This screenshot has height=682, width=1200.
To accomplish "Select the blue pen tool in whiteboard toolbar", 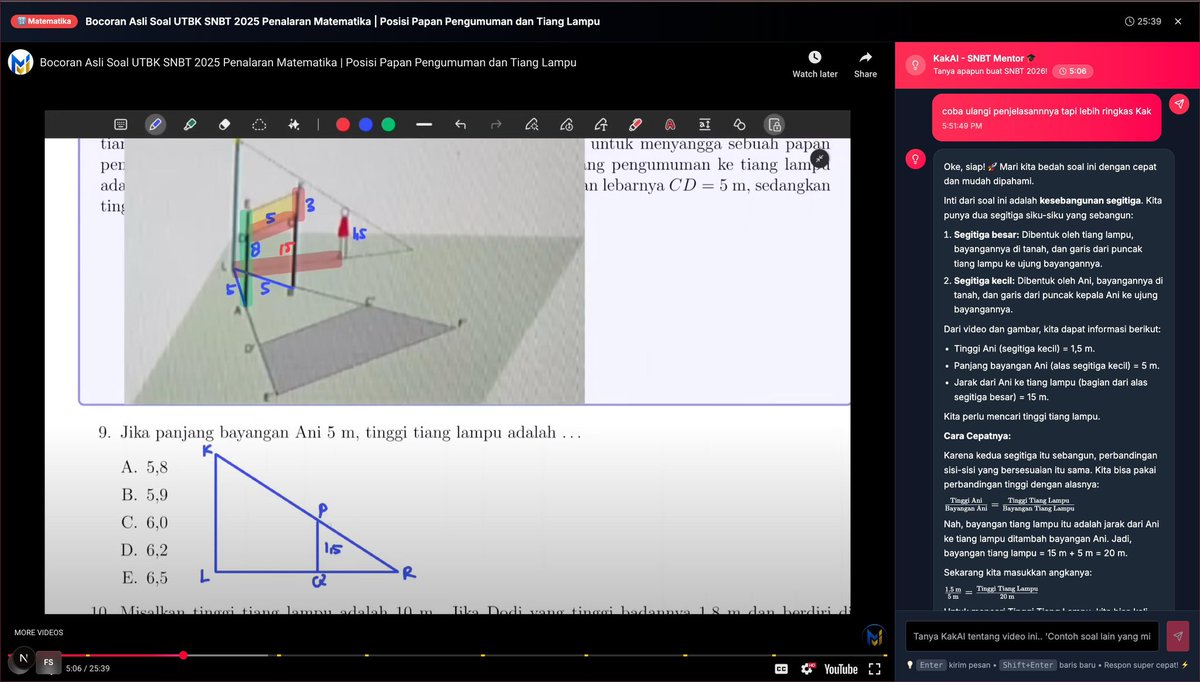I will point(154,124).
